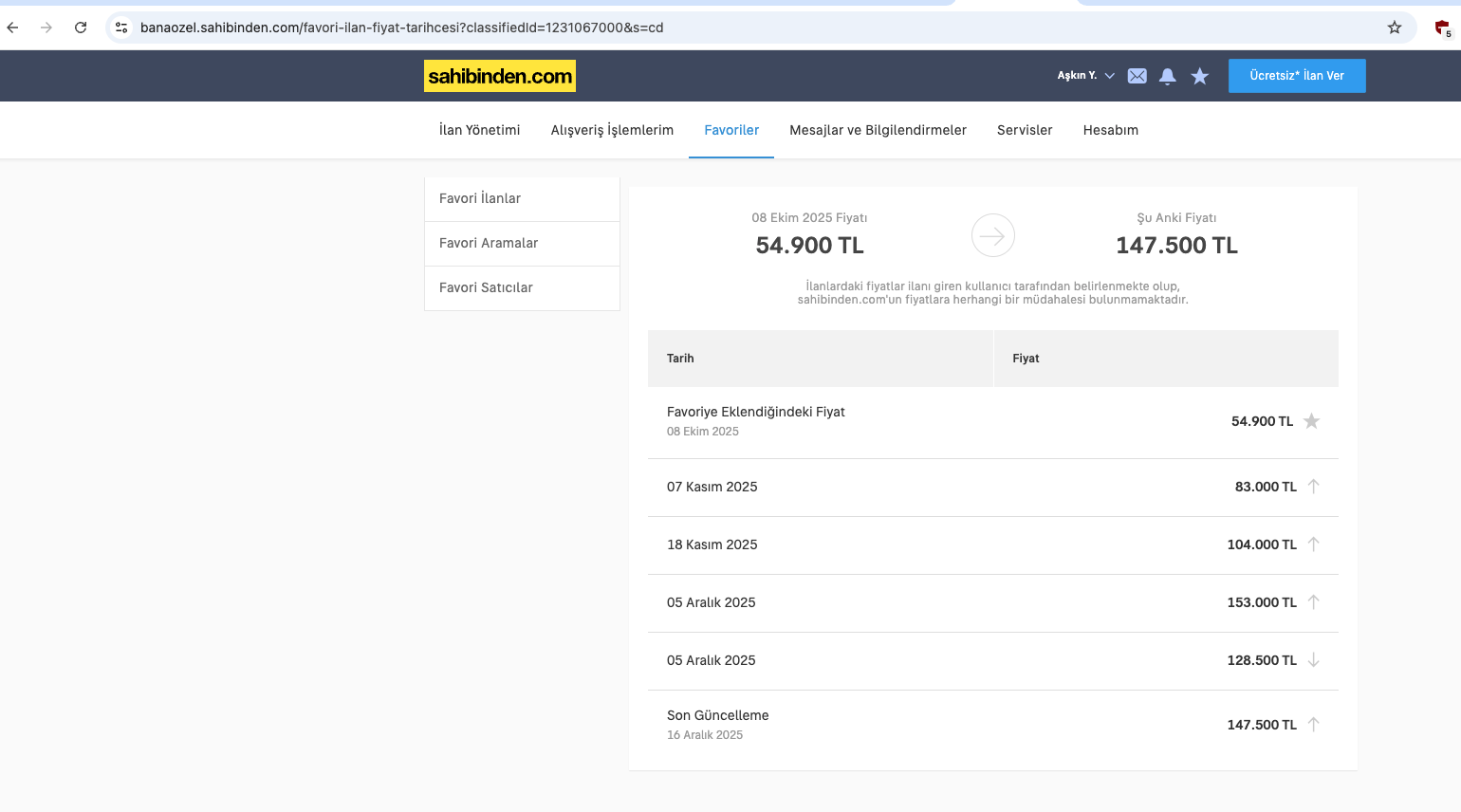
Task: Click Favoriye Eklendiğindeki Fiyat label
Action: 755,412
